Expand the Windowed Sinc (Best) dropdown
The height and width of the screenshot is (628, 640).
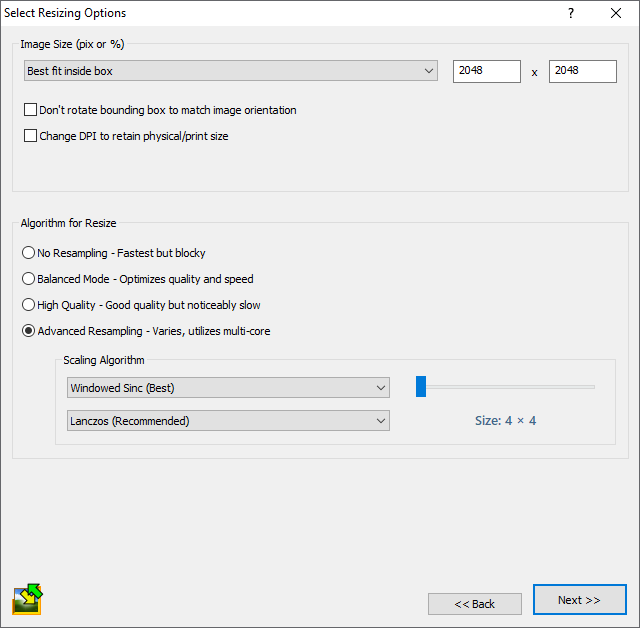[228, 387]
